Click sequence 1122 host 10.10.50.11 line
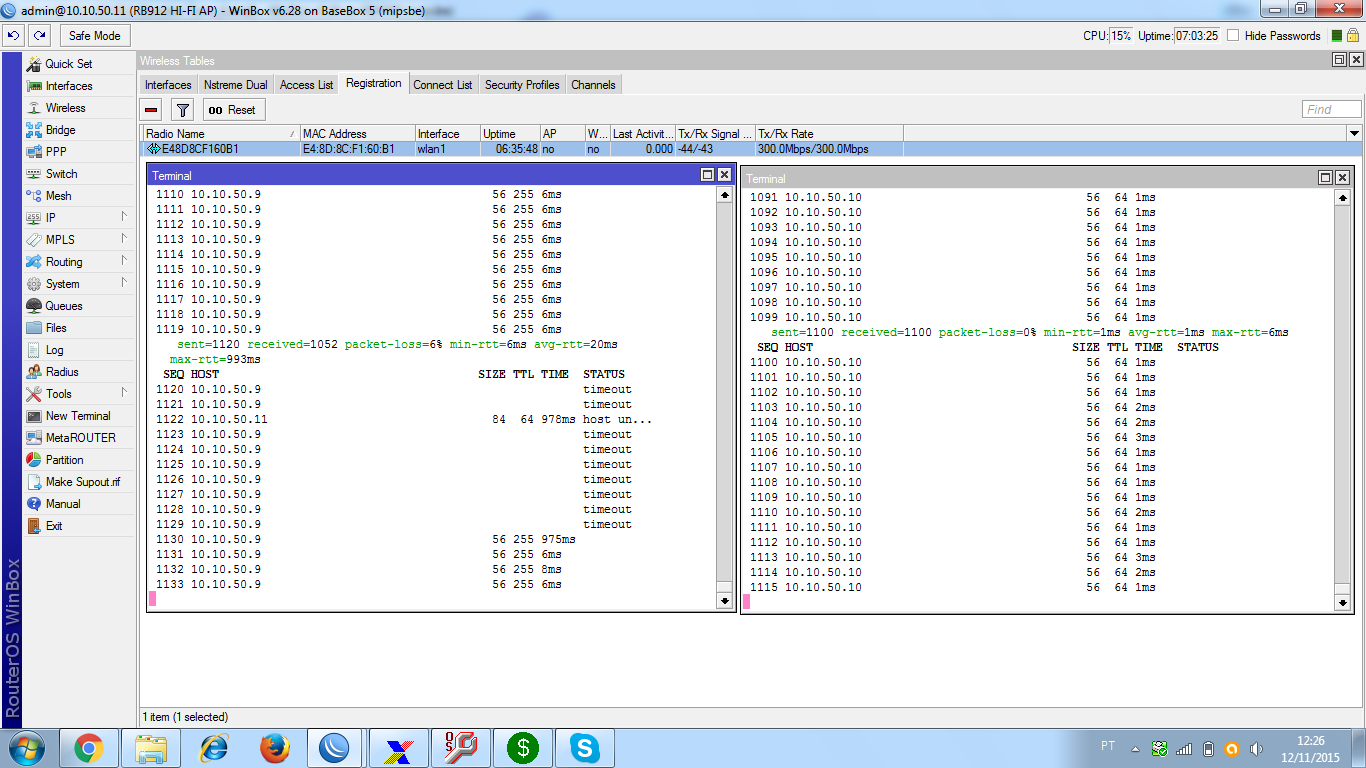This screenshot has width=1366, height=768. 404,419
